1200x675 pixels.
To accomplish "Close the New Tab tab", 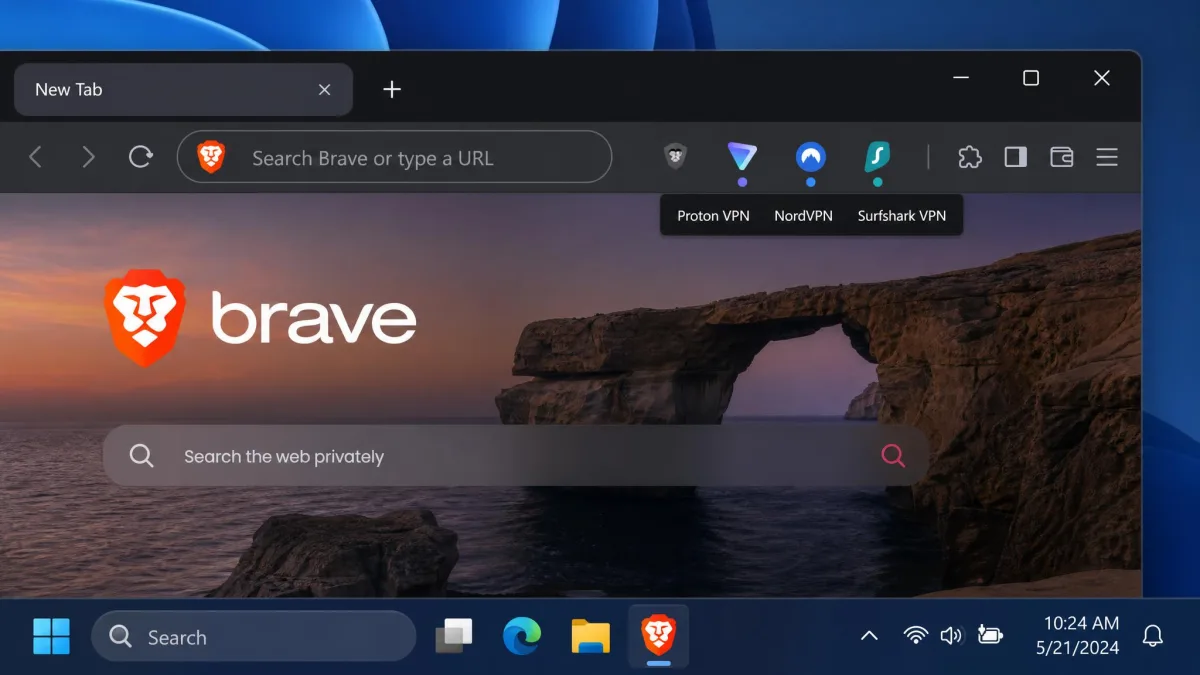I will point(324,90).
